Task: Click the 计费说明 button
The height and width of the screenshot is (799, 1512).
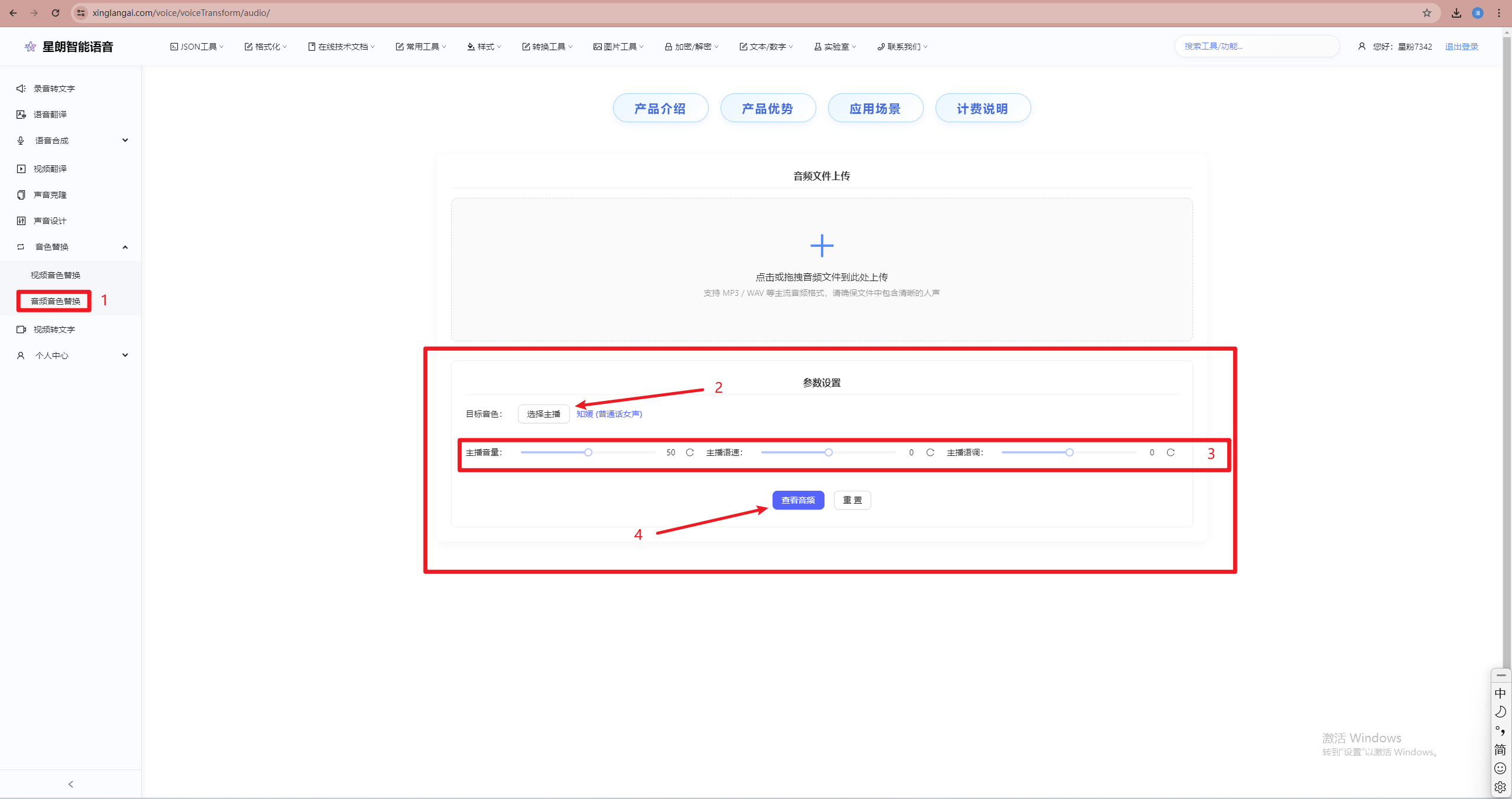Action: (983, 109)
